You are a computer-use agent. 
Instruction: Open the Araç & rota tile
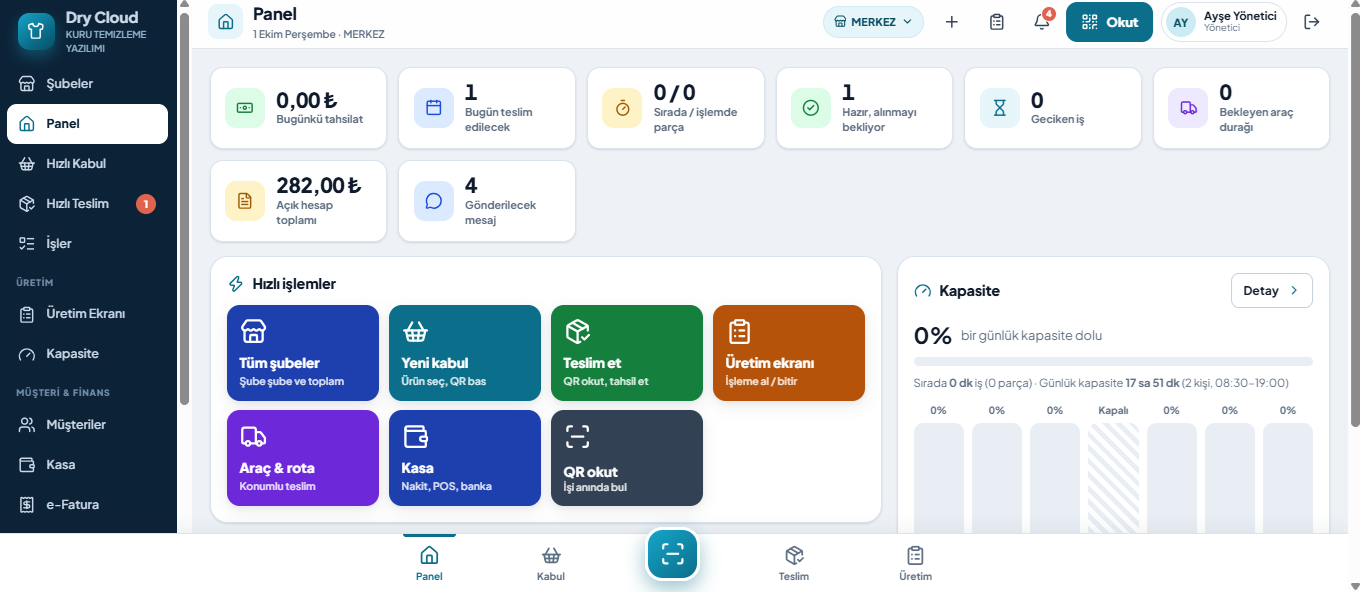pos(303,458)
